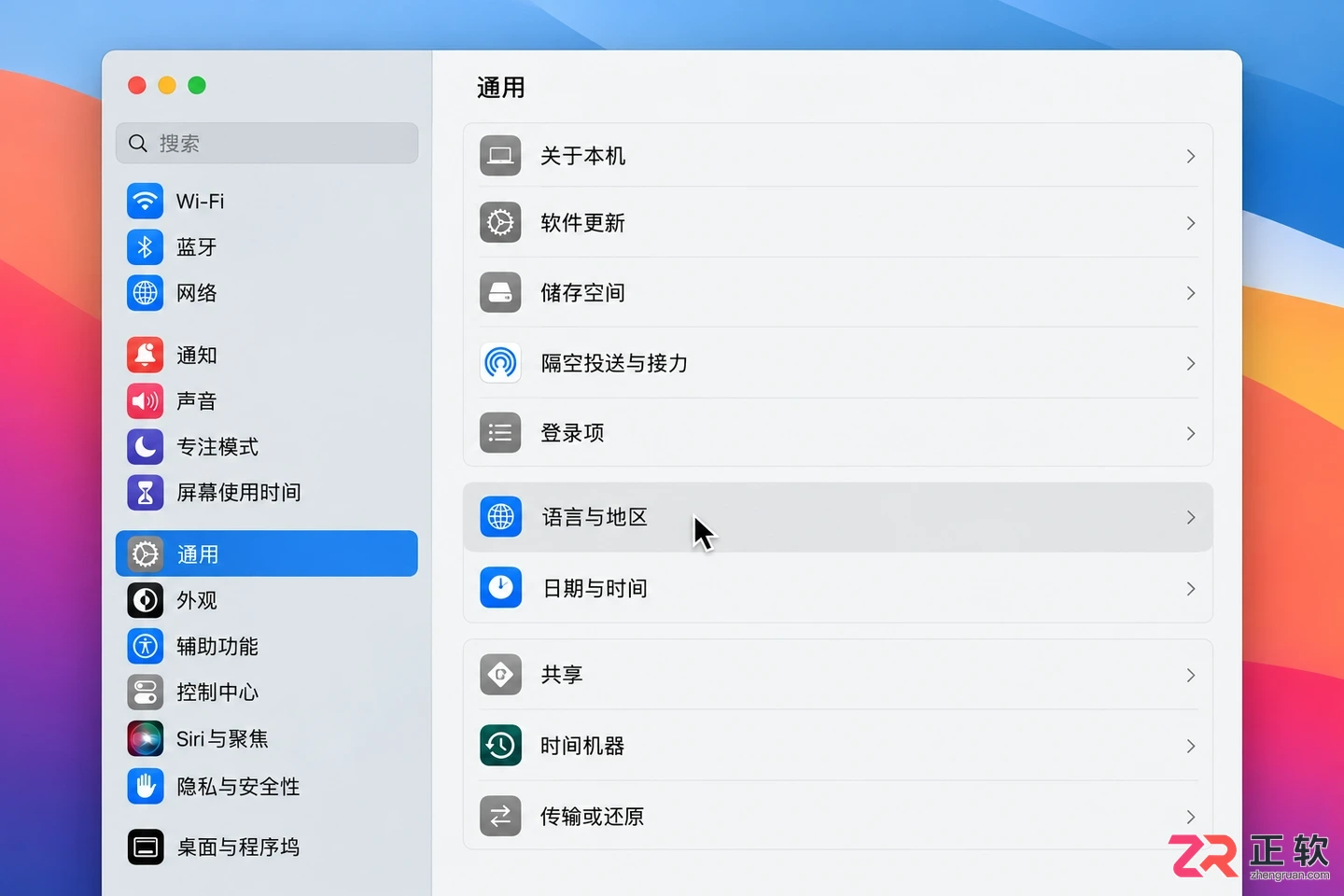The image size is (1344, 896).
Task: Click chevron on 储存空间 row
Action: click(x=1191, y=293)
